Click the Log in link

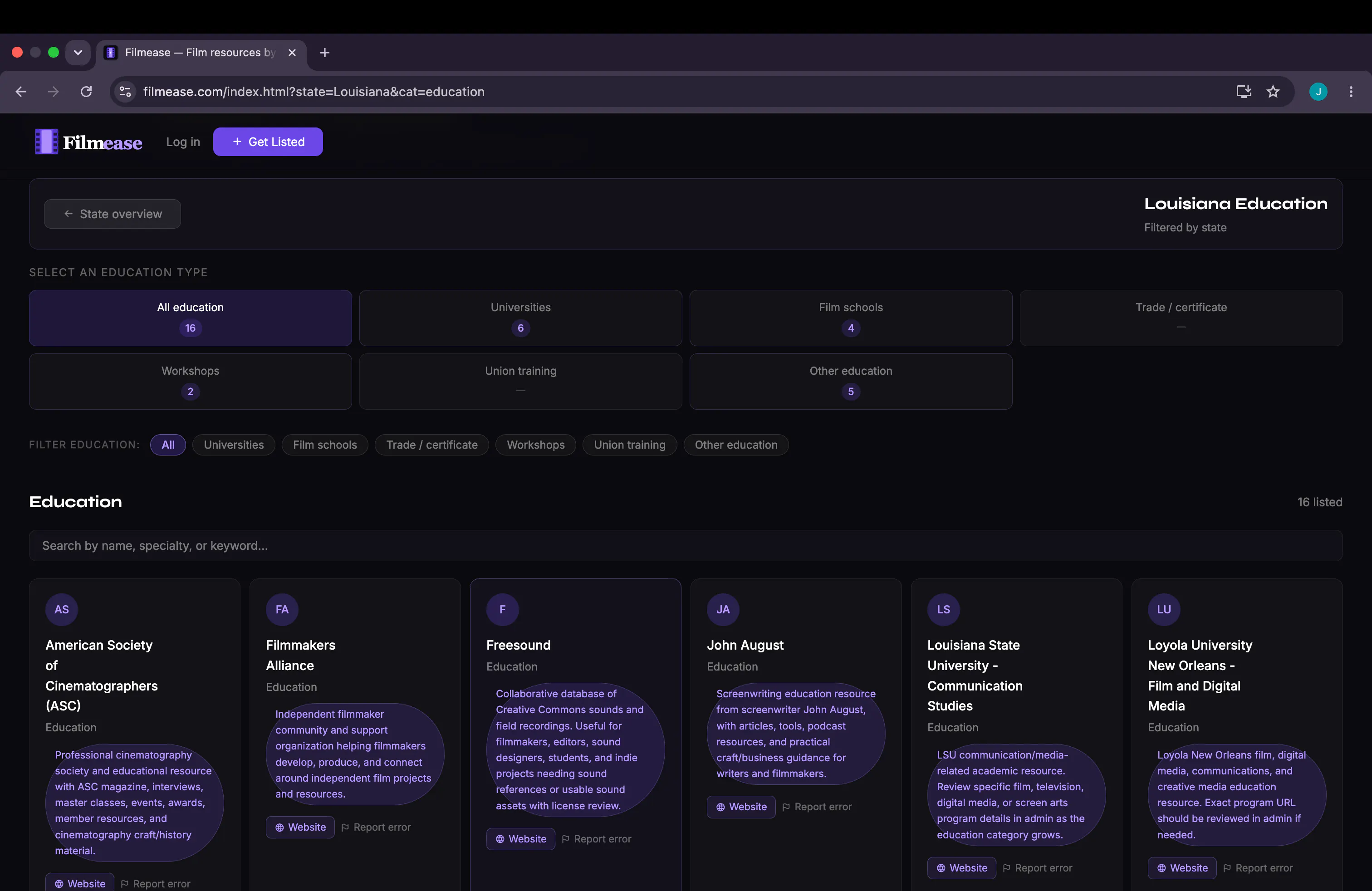pos(183,142)
